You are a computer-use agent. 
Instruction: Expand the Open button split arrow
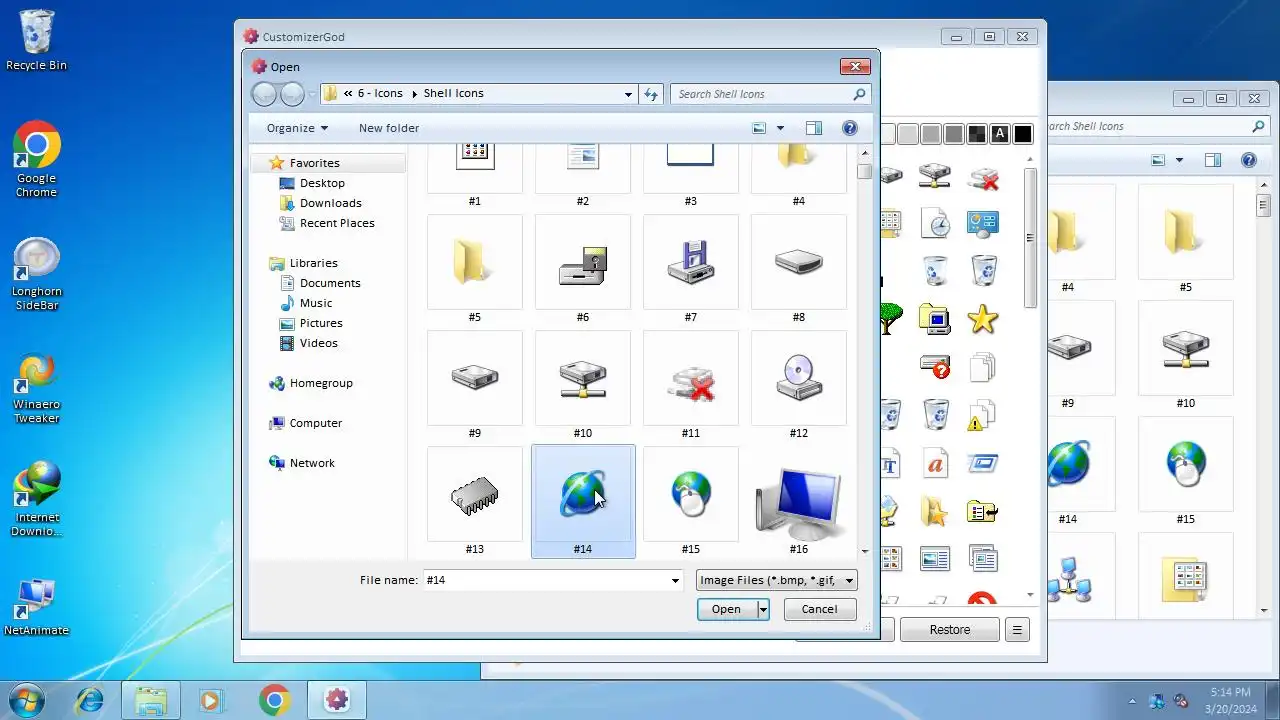[x=763, y=609]
